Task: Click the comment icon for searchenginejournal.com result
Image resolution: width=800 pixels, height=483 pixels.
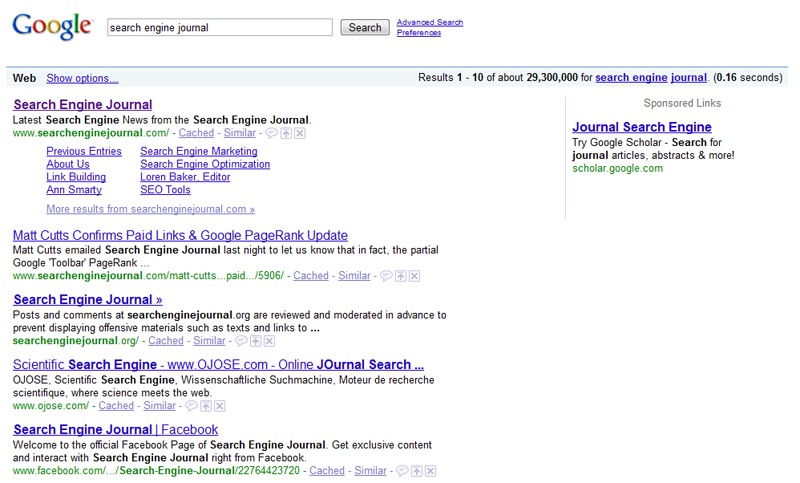Action: click(271, 133)
